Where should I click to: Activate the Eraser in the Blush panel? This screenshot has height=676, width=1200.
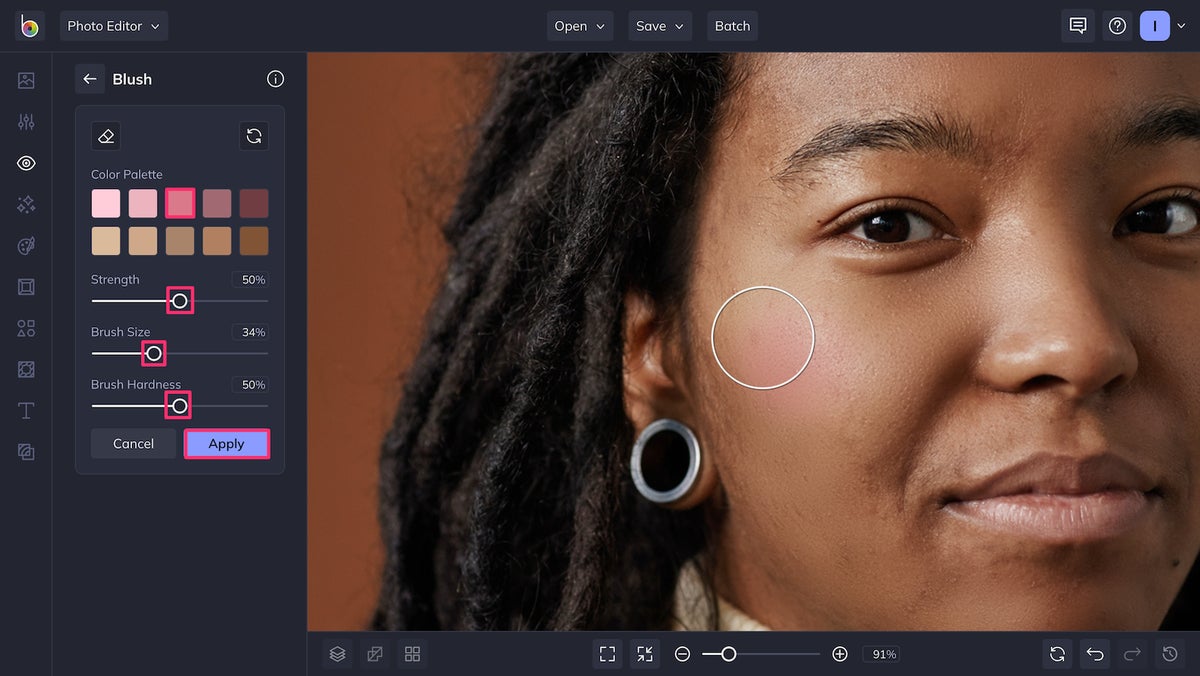[x=105, y=135]
